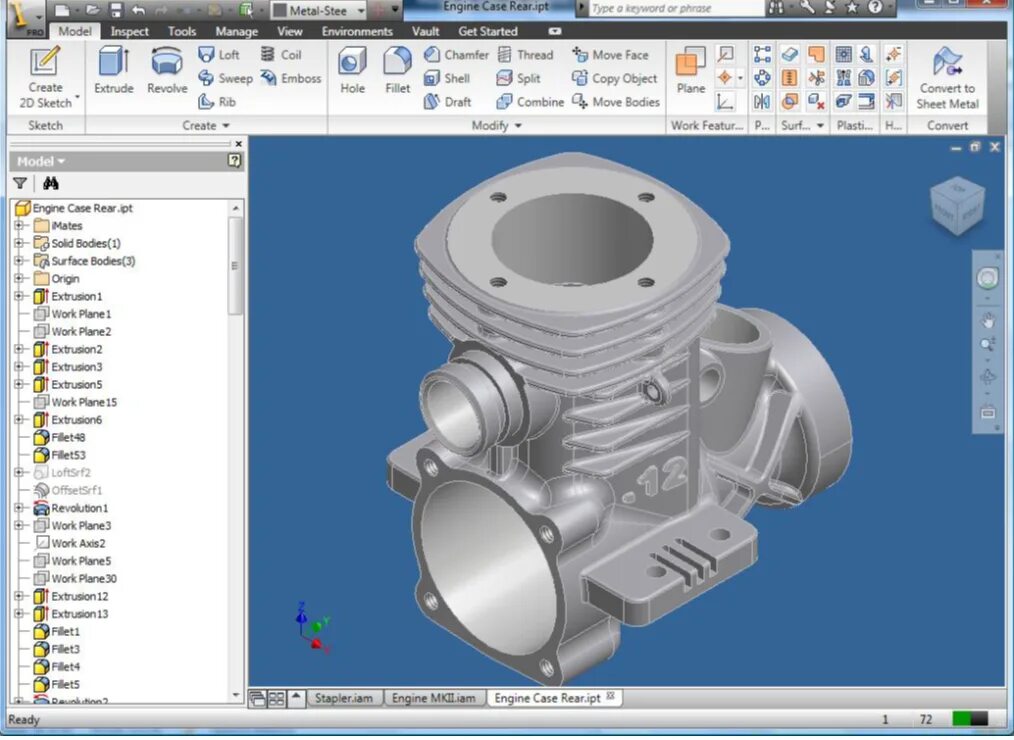Screen dimensions: 1014x740
Task: Open the Modify panel dropdown
Action: coord(496,125)
